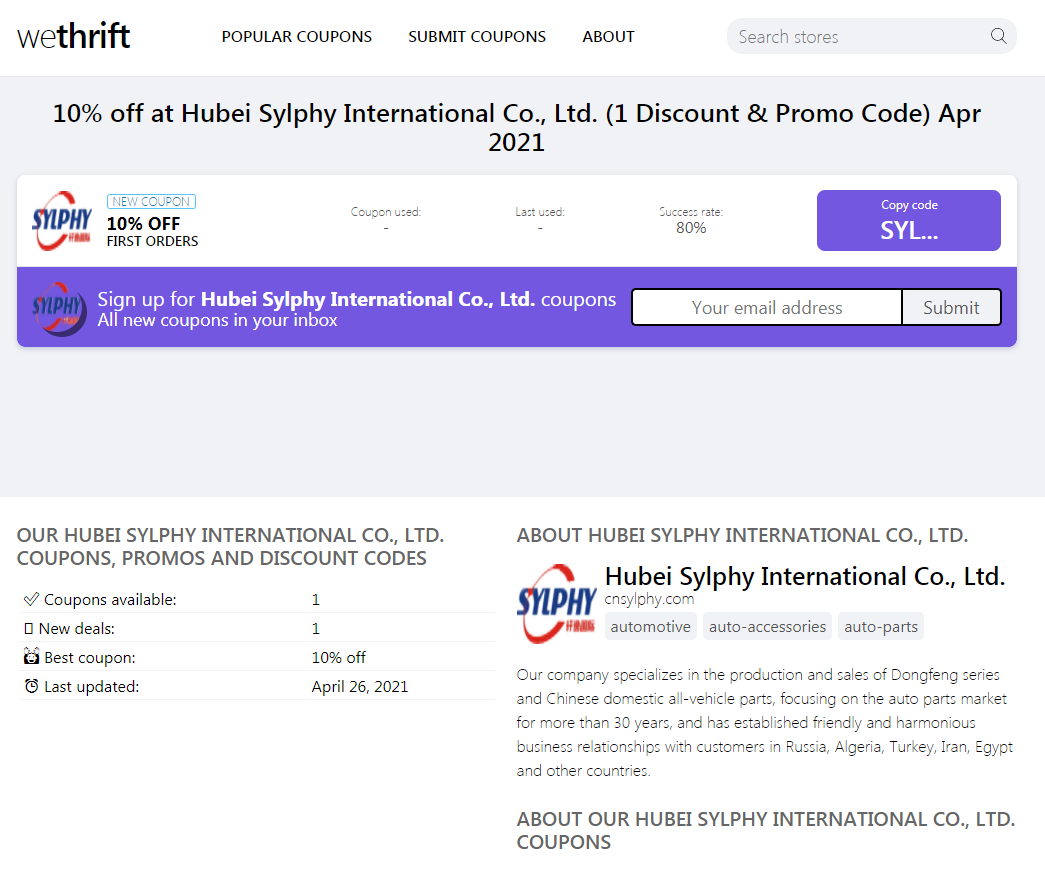This screenshot has height=874, width=1045.
Task: Click the New deals icon
Action: (28, 629)
